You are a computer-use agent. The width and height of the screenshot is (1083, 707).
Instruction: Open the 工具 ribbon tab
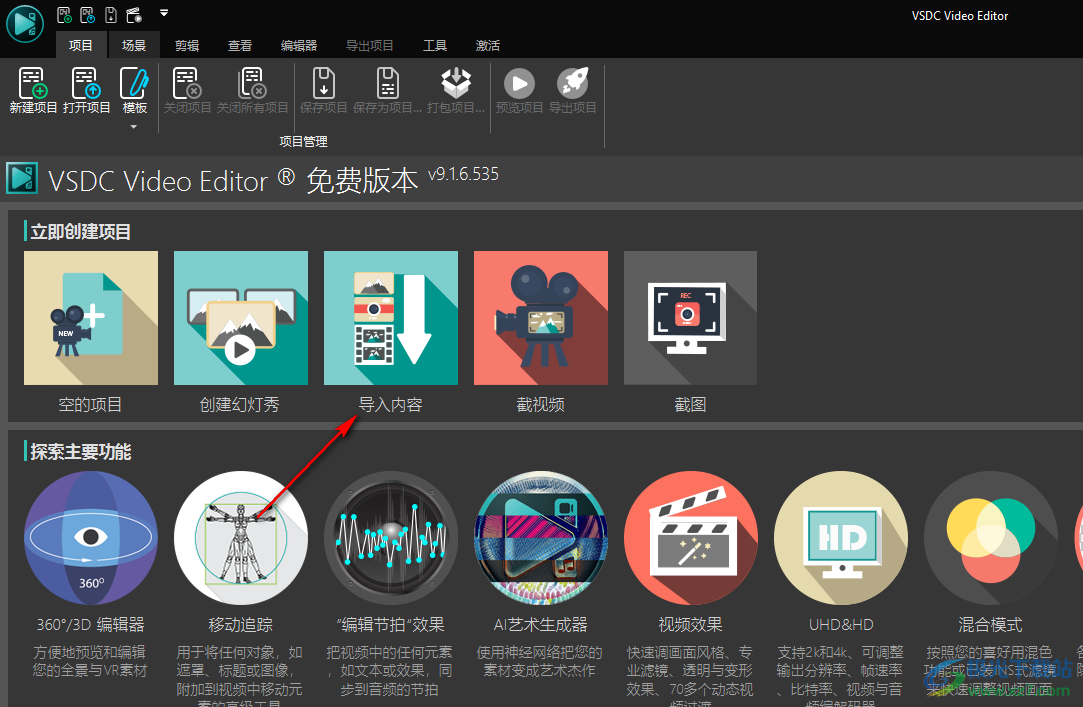435,46
